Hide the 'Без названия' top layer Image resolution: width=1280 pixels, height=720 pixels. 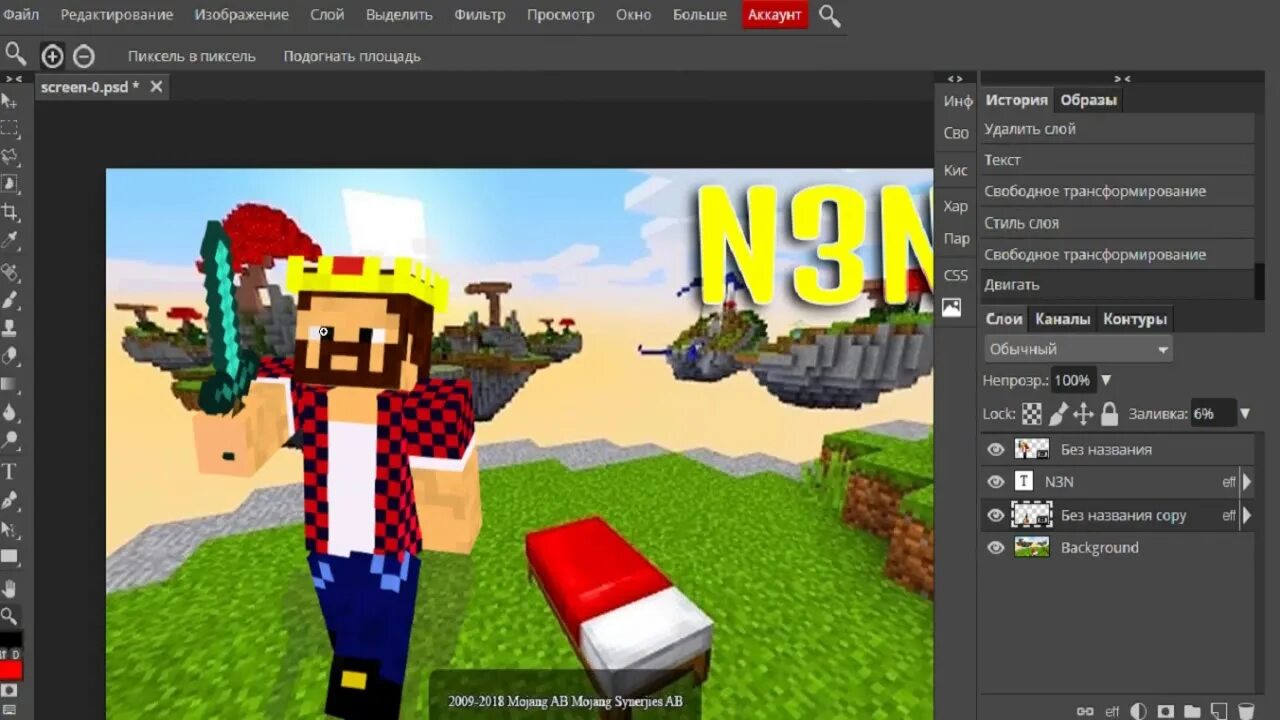coord(995,449)
